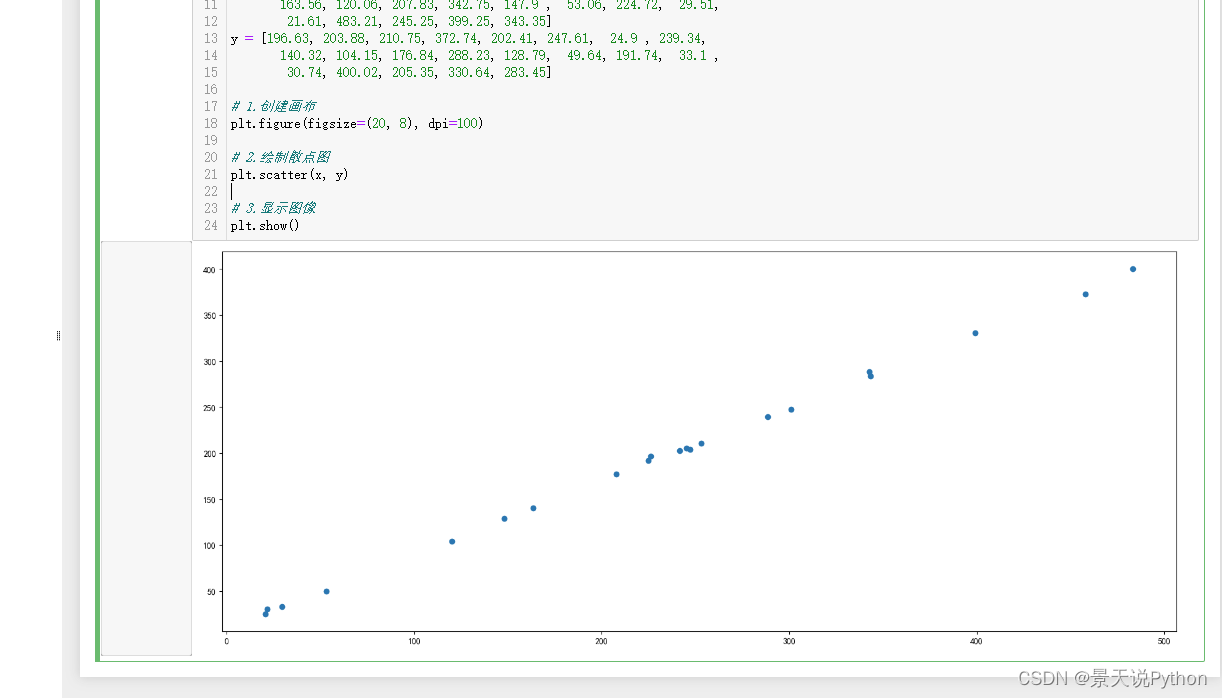Click the topmost scatter point near 400
This screenshot has width=1222, height=698.
(x=1132, y=268)
